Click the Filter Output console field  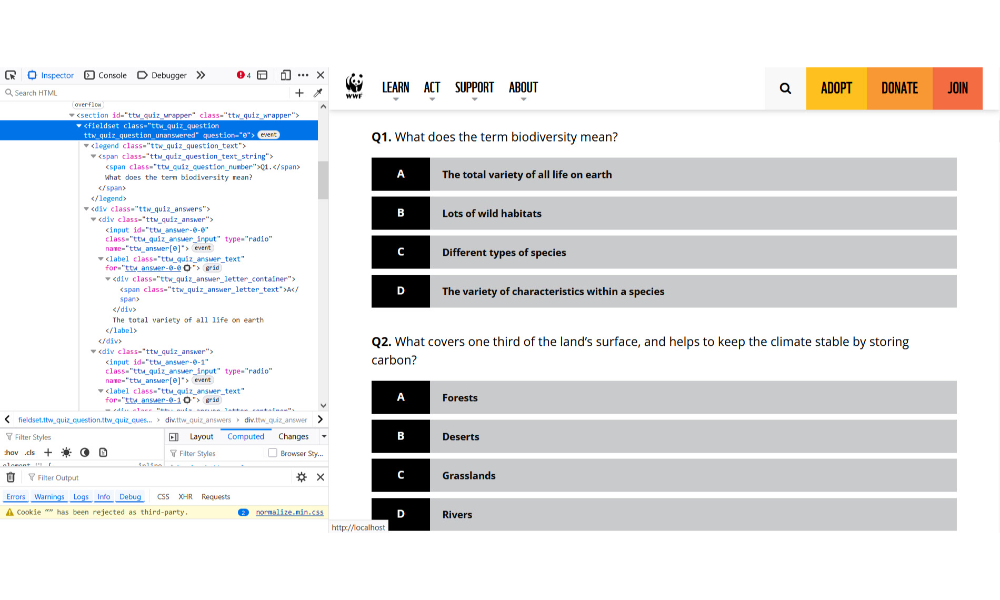159,478
